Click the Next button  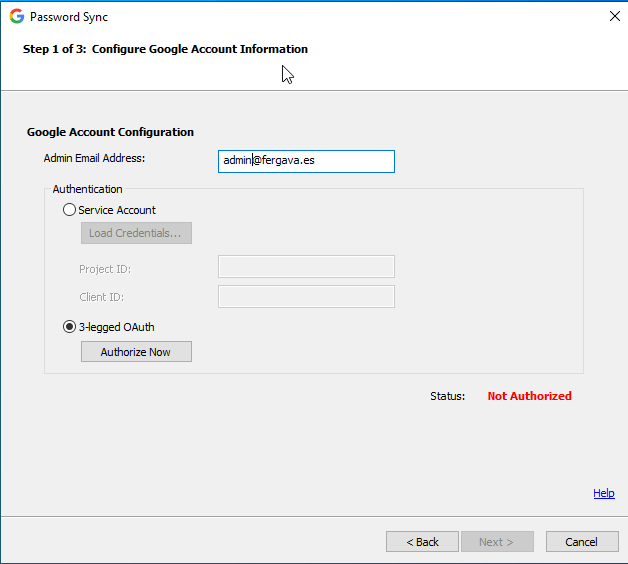497,542
